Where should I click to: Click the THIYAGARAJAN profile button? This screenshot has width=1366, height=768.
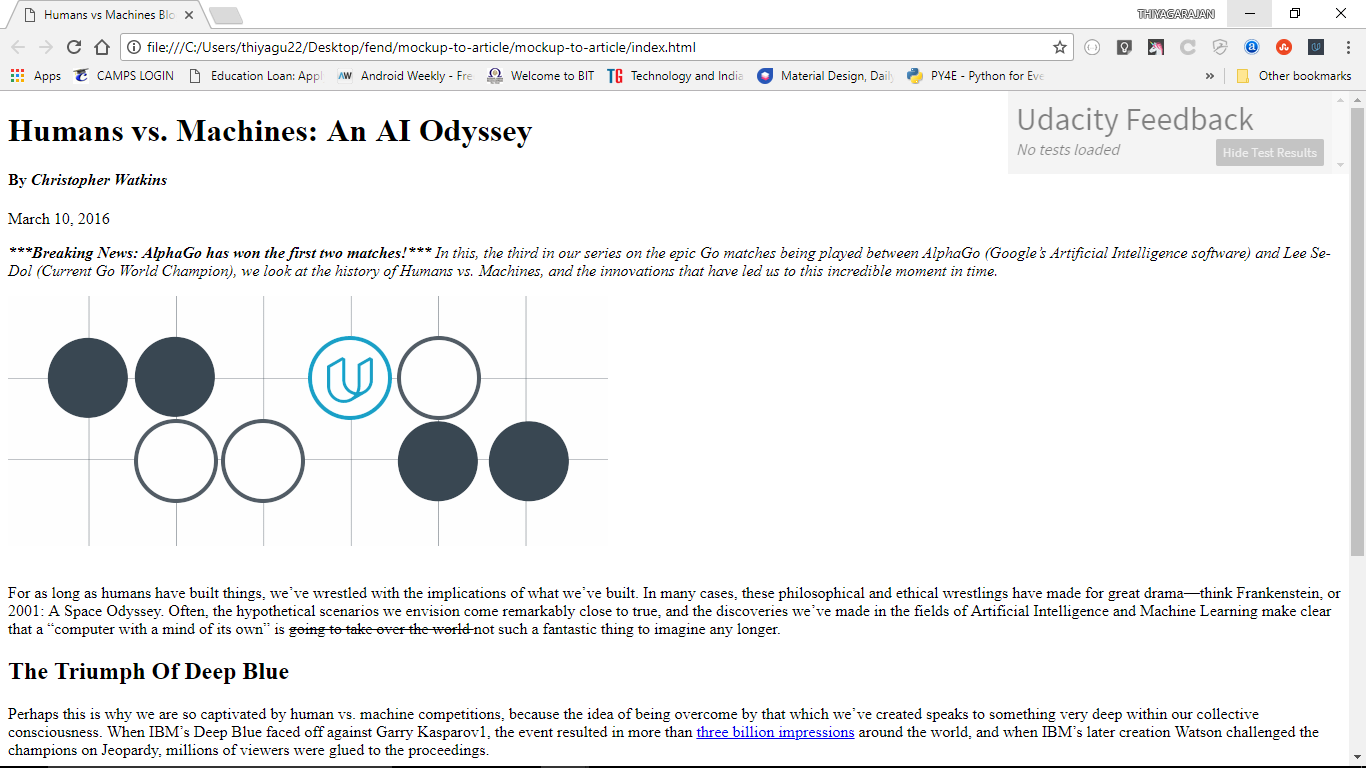1177,14
